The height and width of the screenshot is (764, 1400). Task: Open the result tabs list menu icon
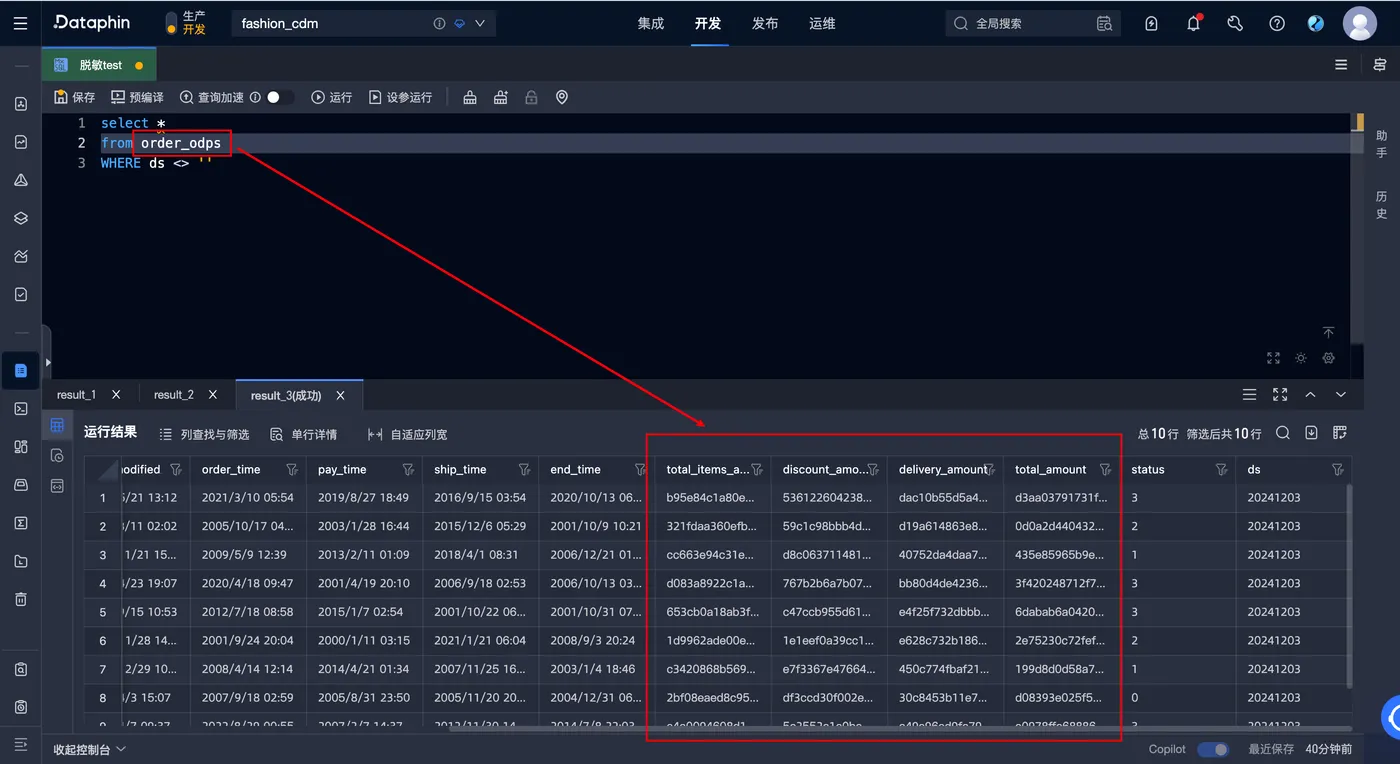click(1249, 395)
